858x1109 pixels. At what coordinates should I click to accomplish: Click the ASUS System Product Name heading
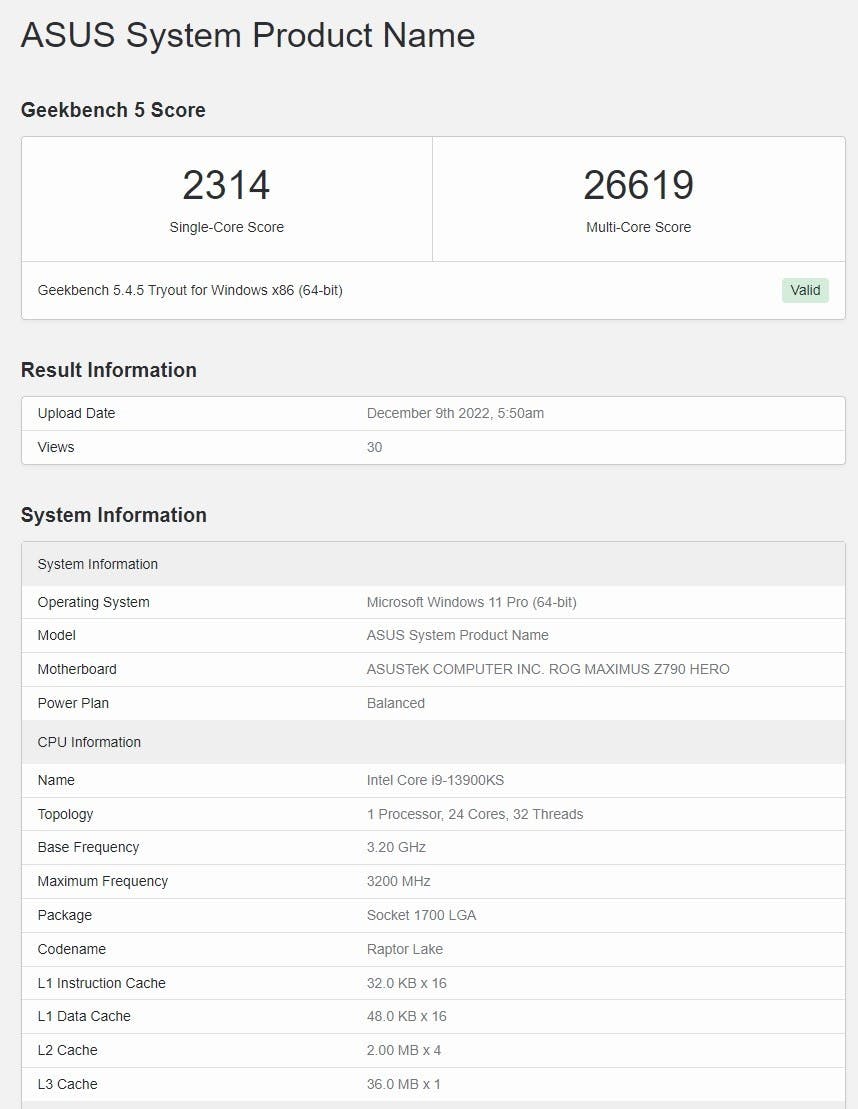[x=248, y=35]
